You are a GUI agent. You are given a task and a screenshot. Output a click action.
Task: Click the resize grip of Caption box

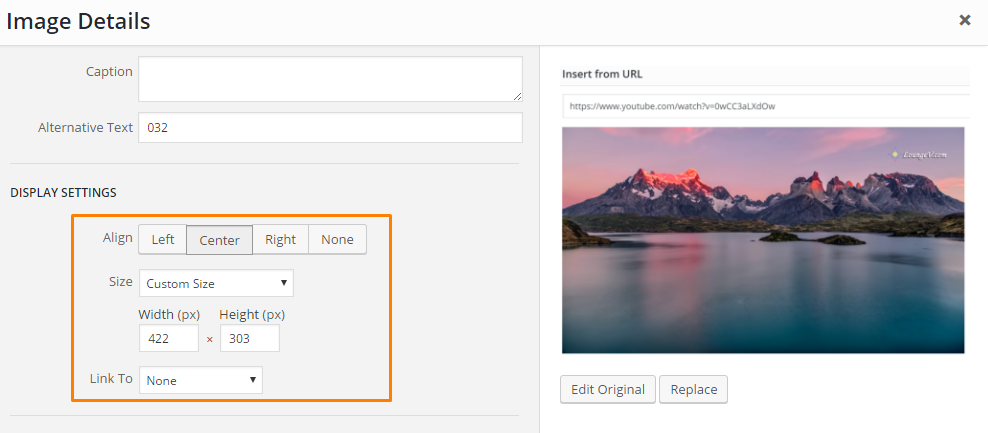[x=517, y=96]
